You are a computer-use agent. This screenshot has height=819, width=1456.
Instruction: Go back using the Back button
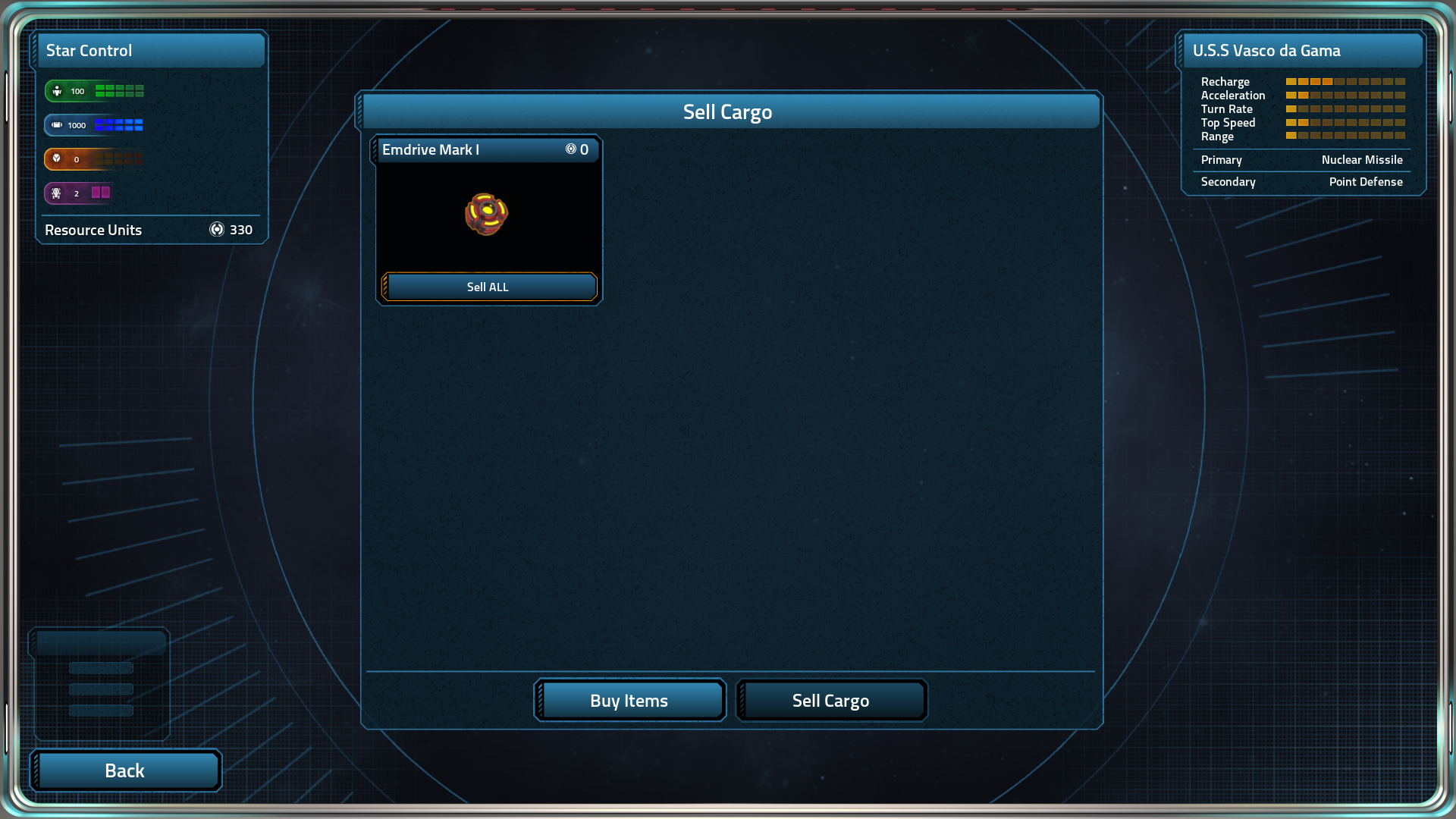point(125,770)
